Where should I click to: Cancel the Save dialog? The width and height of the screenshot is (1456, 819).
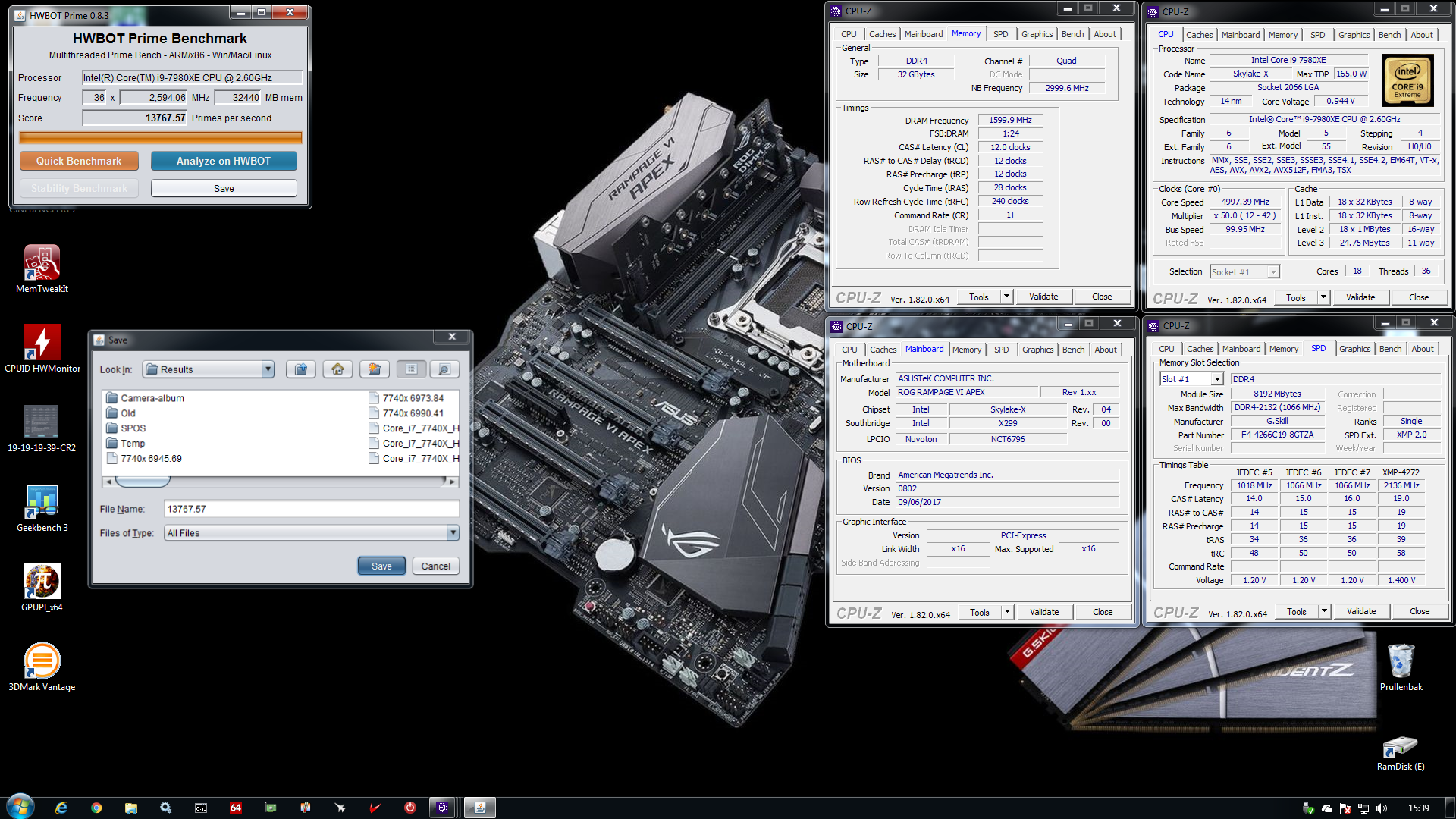pyautogui.click(x=436, y=566)
